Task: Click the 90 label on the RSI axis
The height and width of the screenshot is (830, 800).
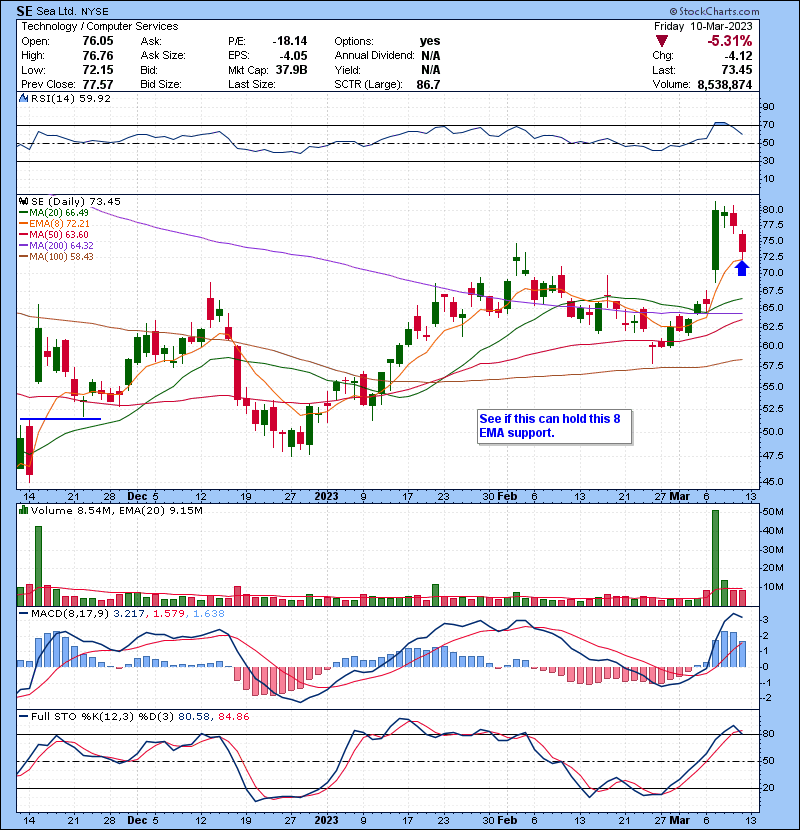Action: tap(768, 107)
